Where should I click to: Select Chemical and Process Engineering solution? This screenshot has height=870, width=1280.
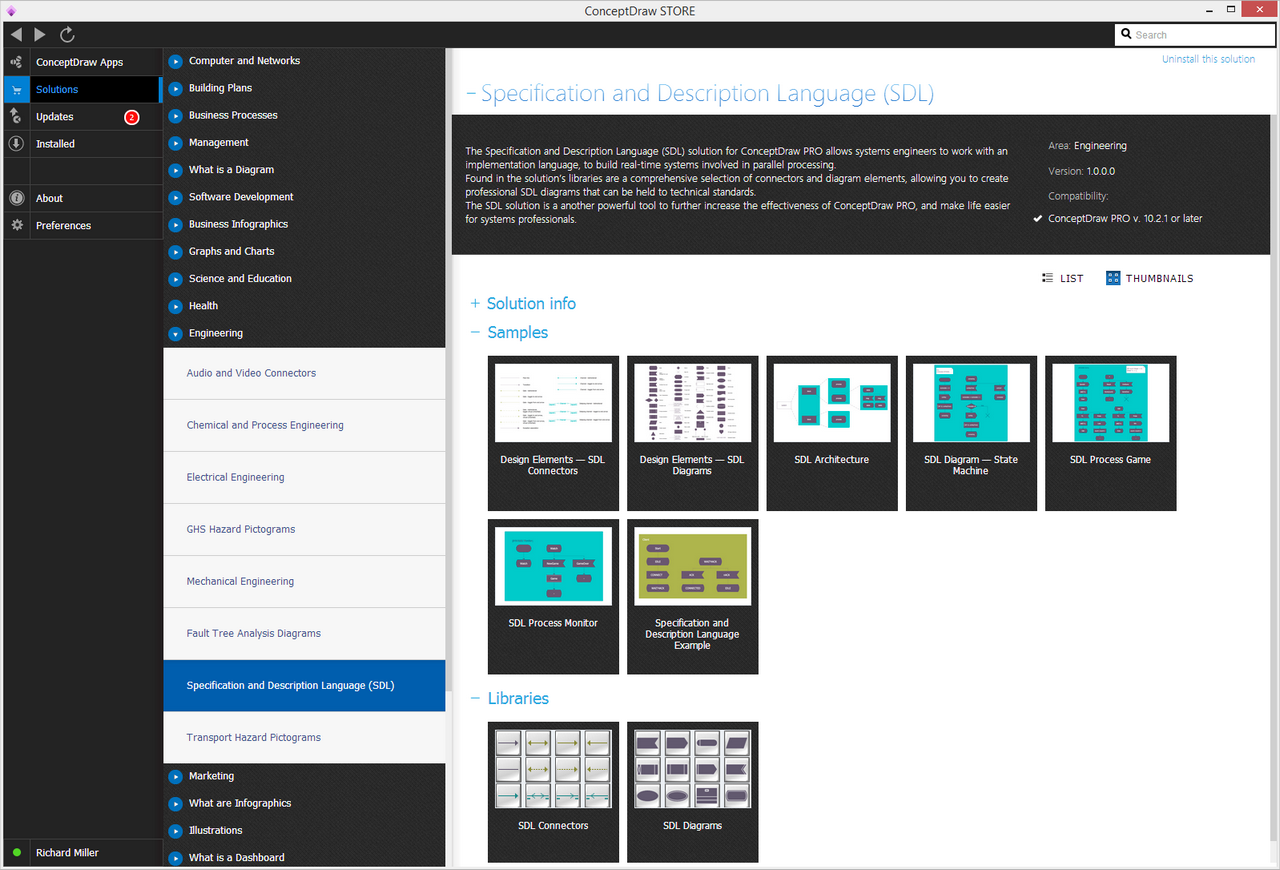(x=304, y=425)
